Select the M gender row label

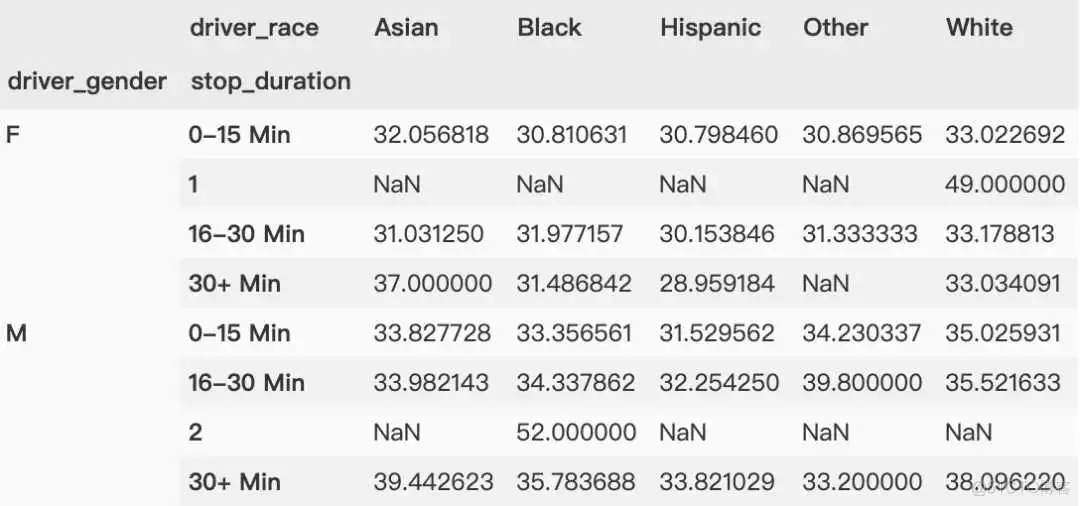[x=16, y=333]
